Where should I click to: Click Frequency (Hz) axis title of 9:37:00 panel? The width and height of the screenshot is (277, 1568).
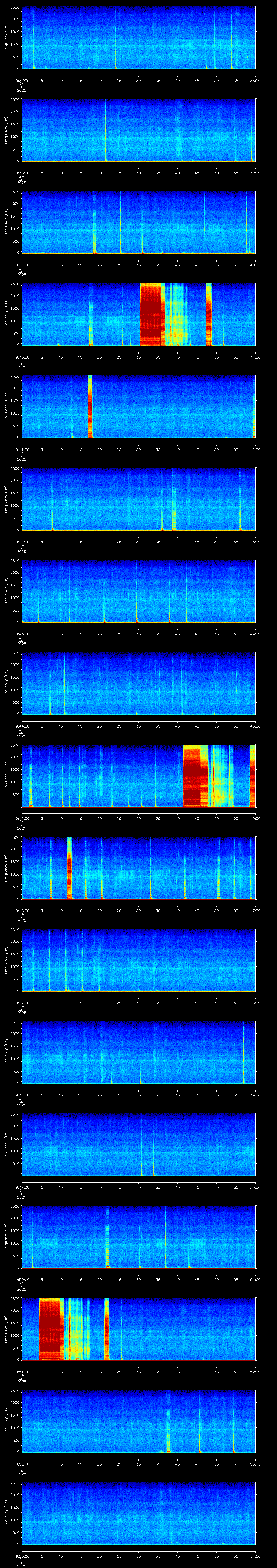[x=6, y=38]
